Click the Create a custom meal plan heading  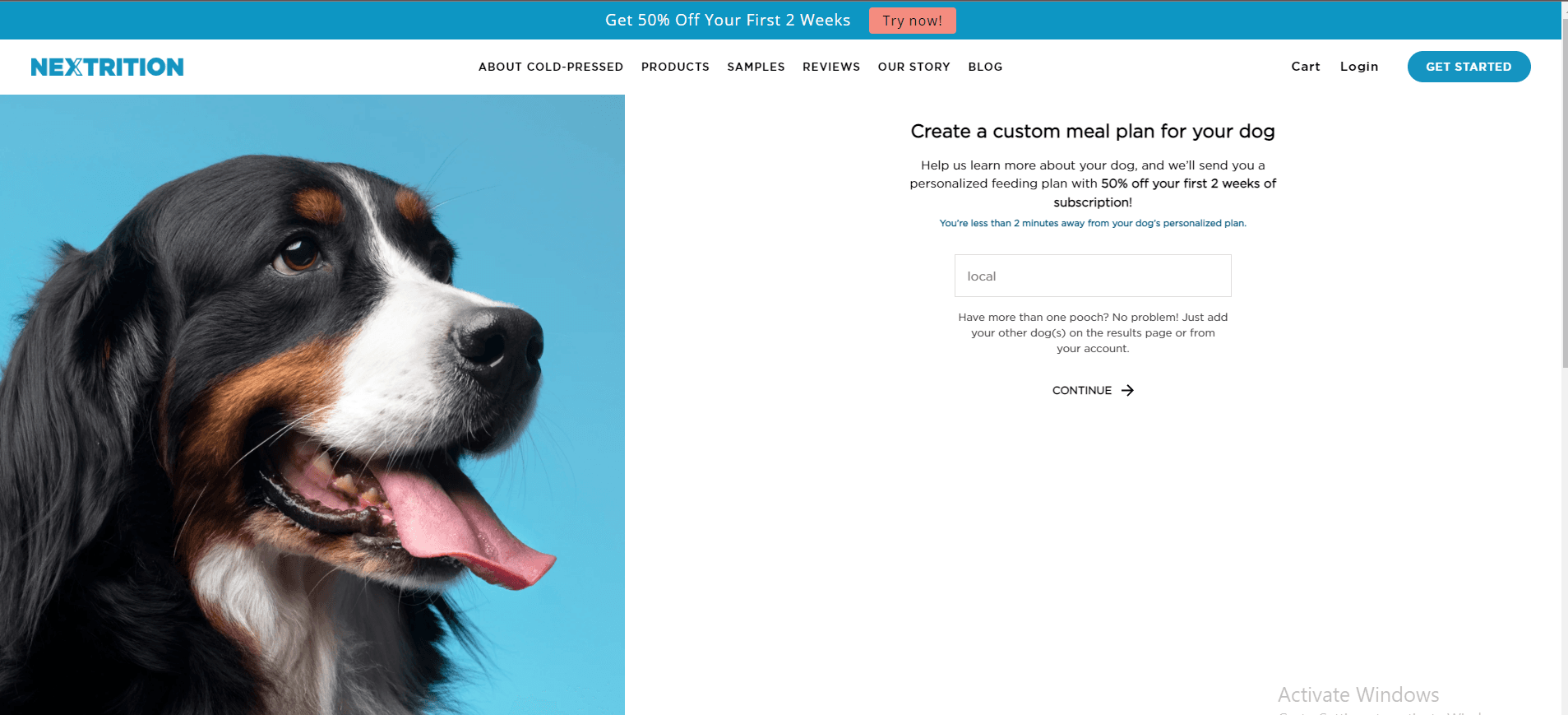pos(1093,131)
